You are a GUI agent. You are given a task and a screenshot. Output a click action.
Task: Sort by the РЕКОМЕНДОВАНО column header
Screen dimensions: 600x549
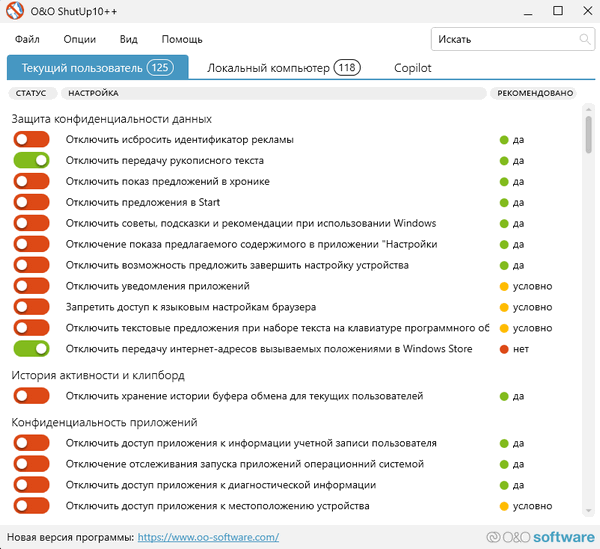click(x=535, y=93)
